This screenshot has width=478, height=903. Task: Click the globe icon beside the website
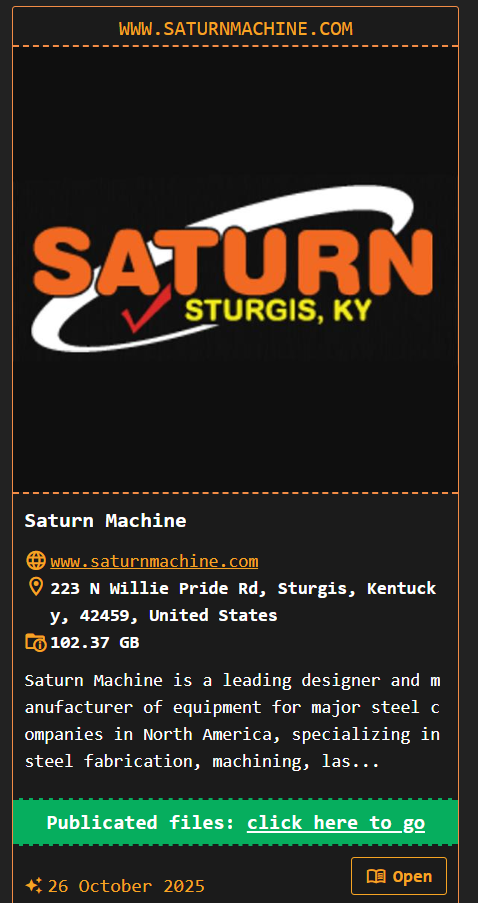pos(36,560)
